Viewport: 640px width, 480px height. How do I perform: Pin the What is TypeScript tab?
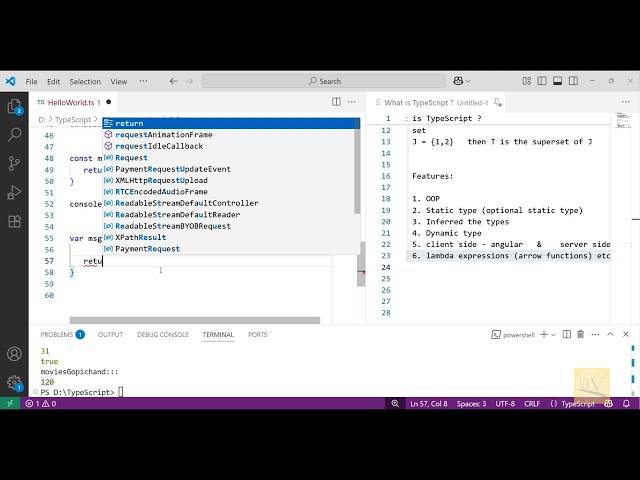(498, 102)
